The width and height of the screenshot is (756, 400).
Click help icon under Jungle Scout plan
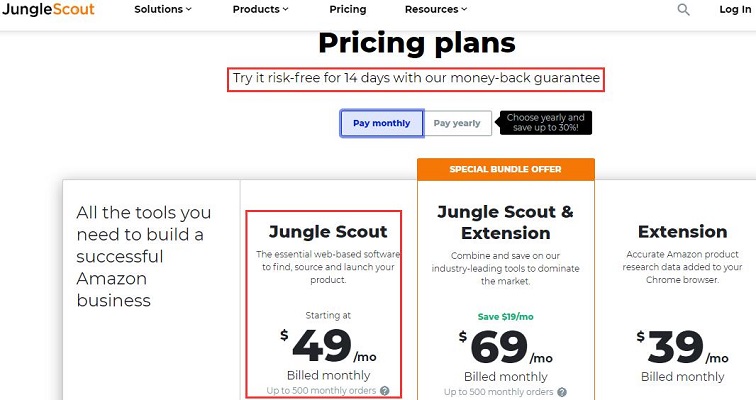click(384, 391)
